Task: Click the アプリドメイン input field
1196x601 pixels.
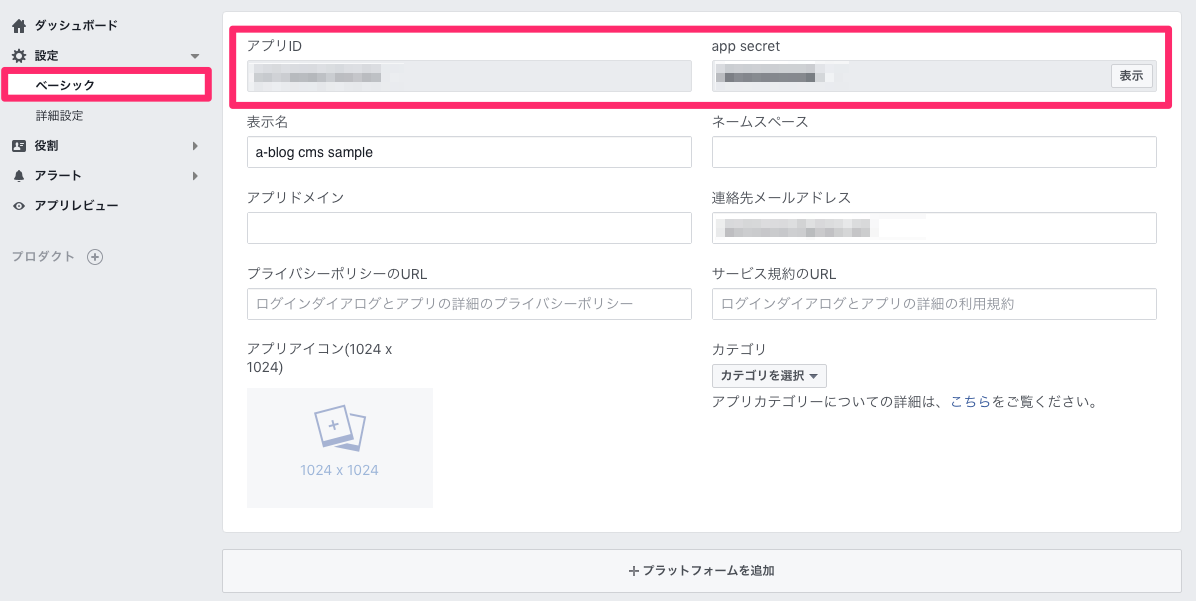Action: (469, 228)
